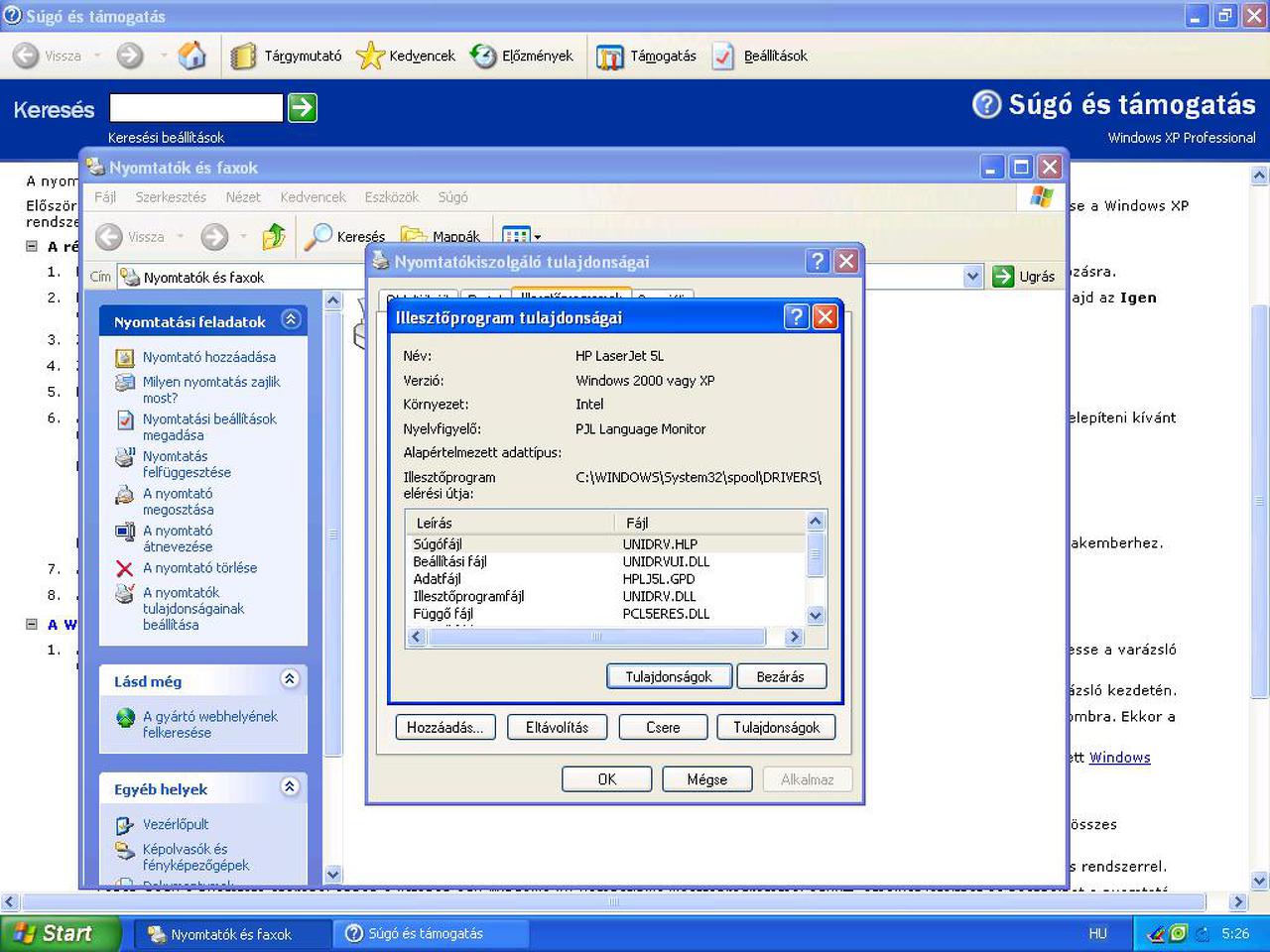Click Nyomtató hozzáadása icon
The image size is (1270, 952).
coord(125,357)
